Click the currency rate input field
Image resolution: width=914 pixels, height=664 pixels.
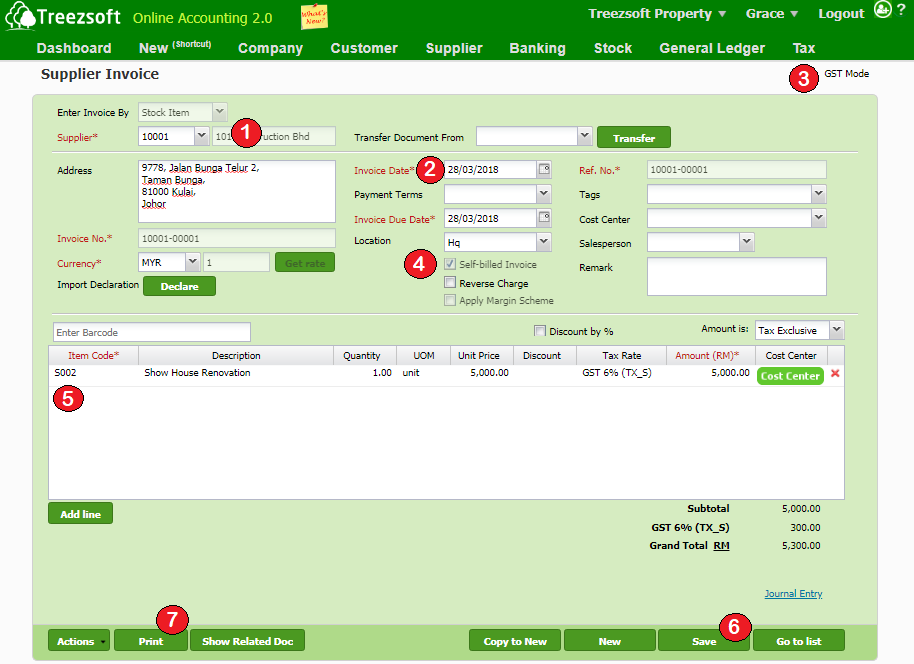[x=236, y=262]
